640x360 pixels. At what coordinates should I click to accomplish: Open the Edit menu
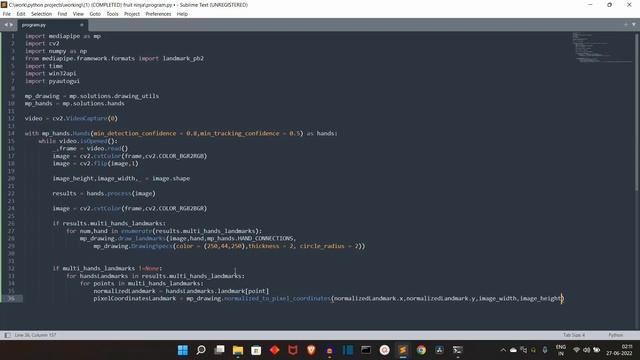[x=21, y=14]
